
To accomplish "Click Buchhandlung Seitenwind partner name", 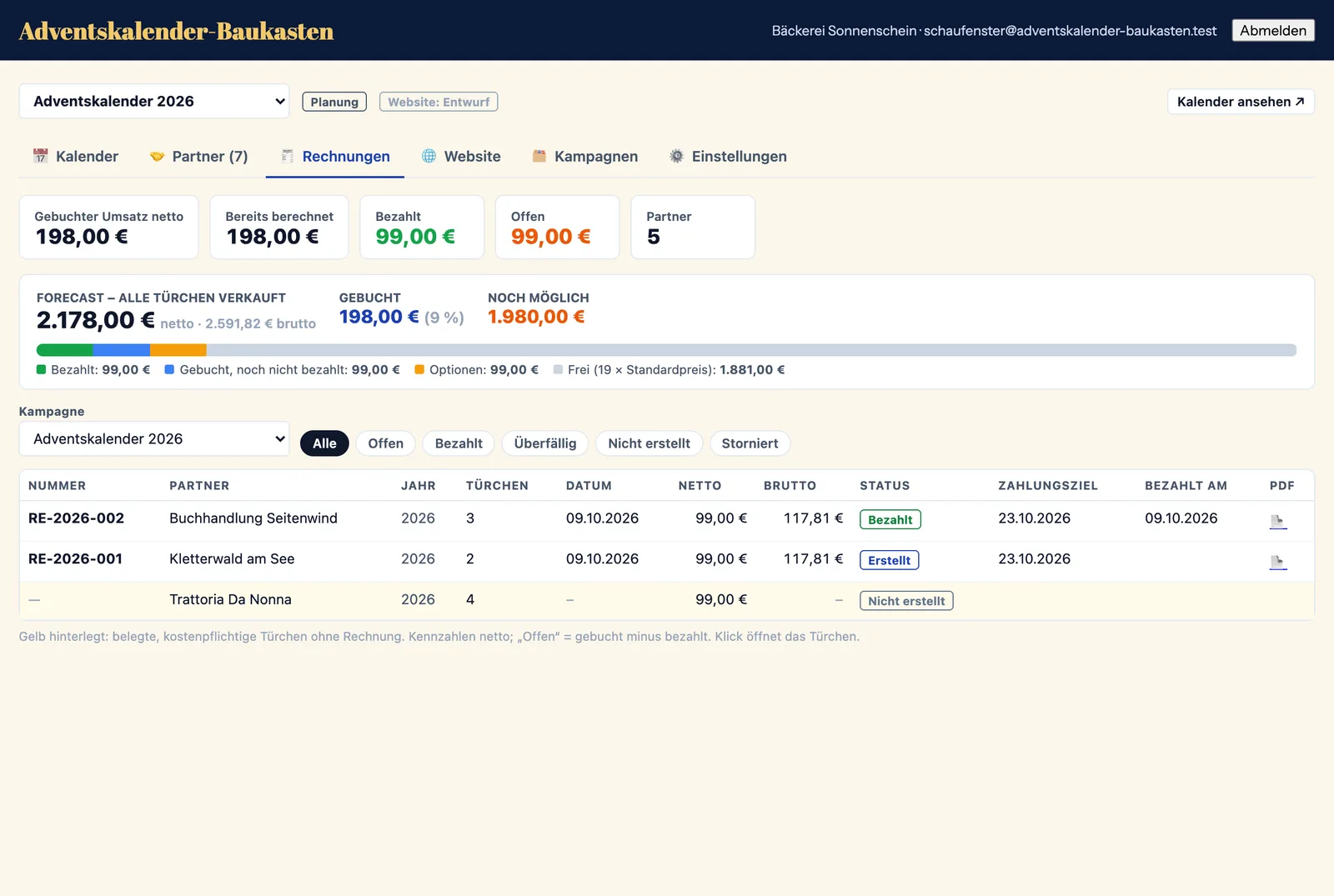I will pyautogui.click(x=253, y=518).
